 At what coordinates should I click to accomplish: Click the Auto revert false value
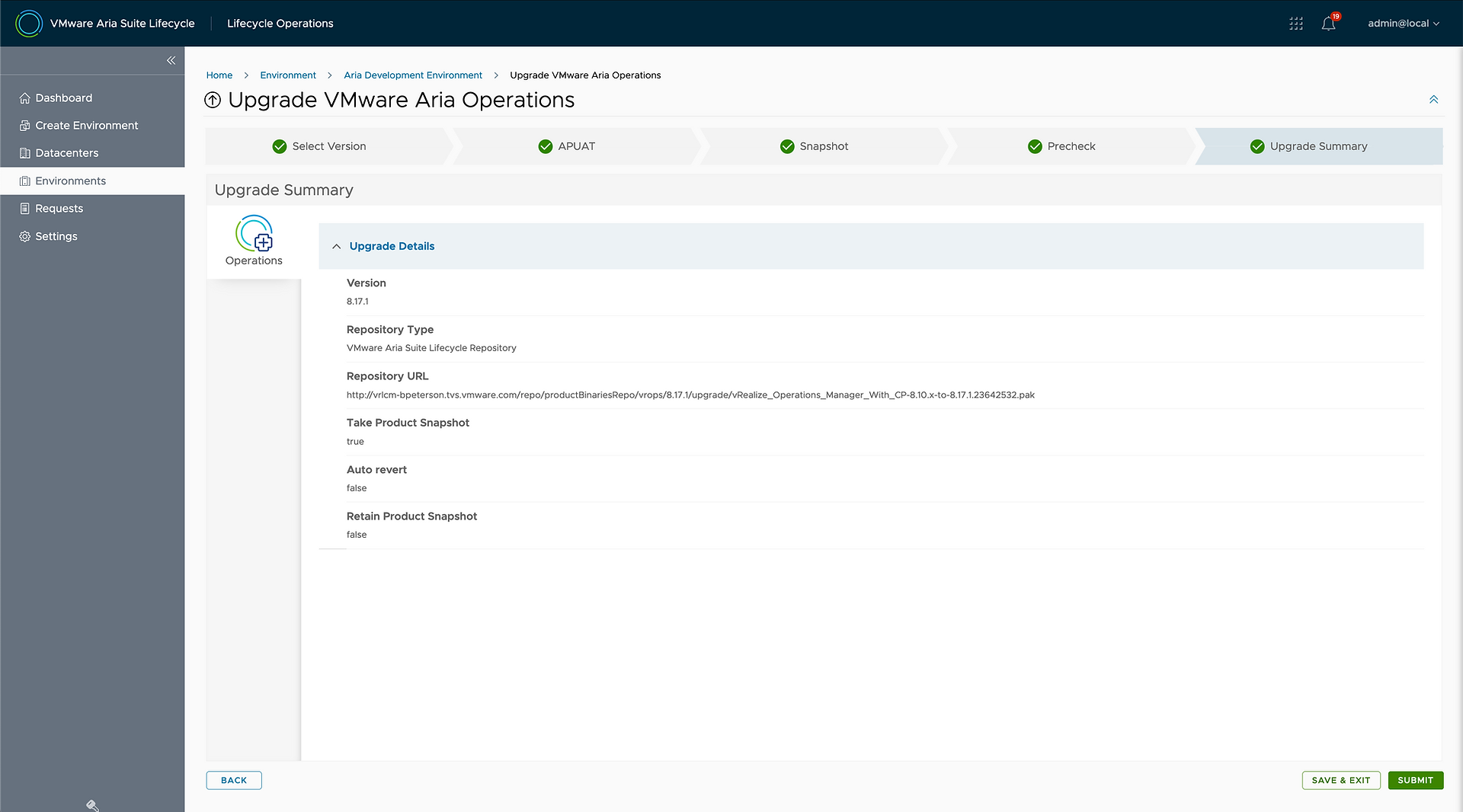(357, 488)
